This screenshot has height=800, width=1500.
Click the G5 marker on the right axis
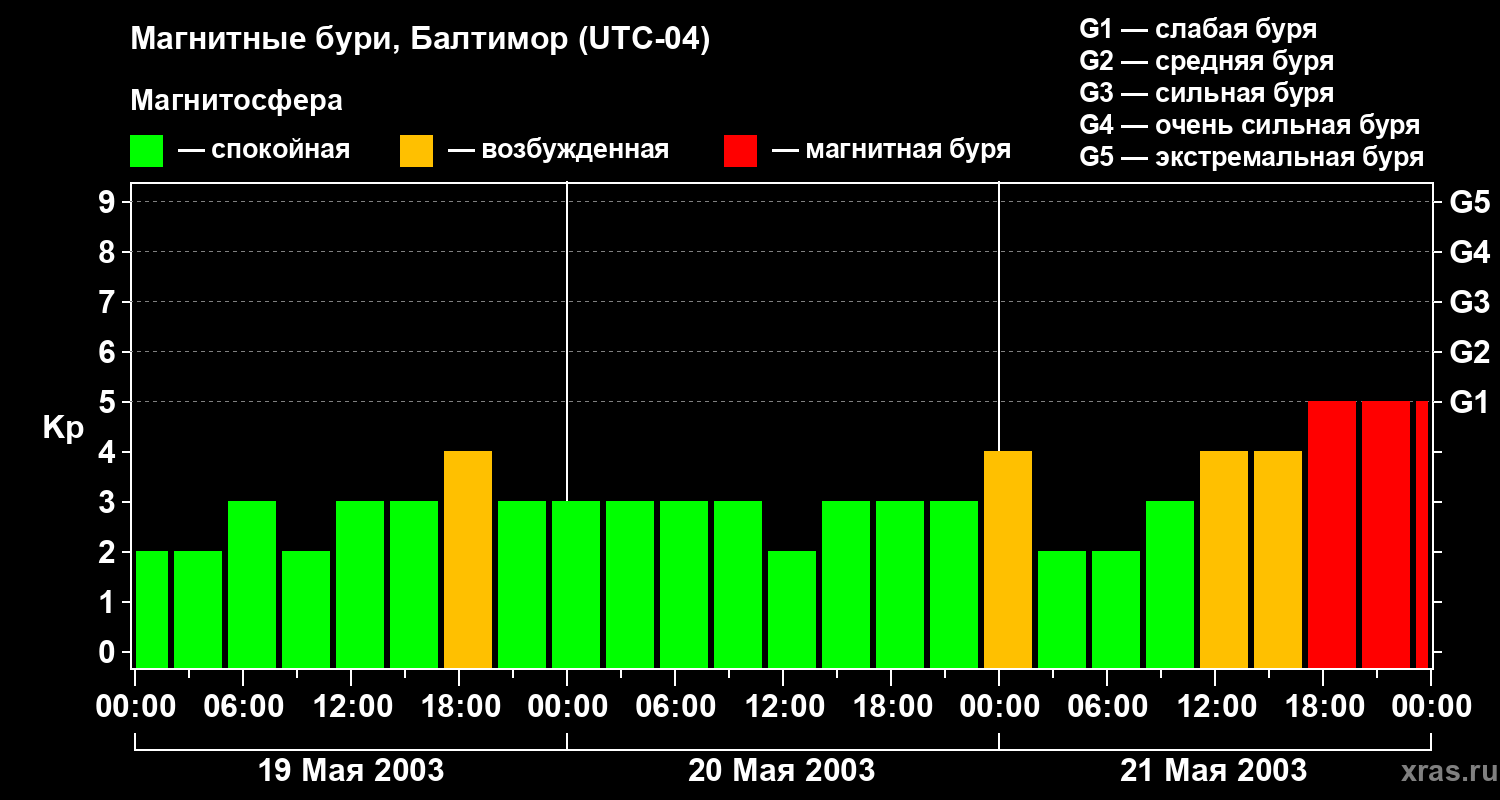[1469, 203]
